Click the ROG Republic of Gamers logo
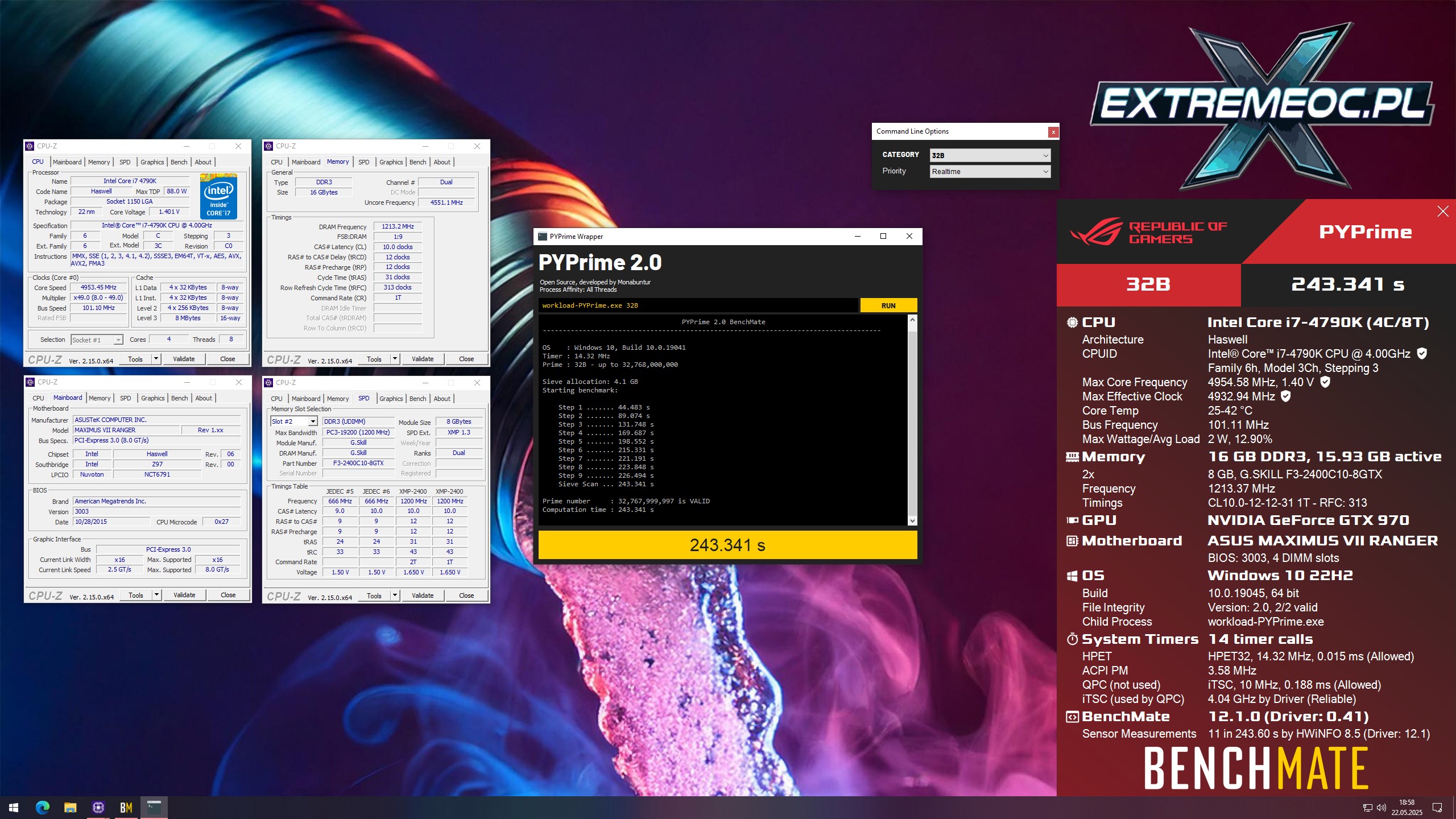The image size is (1456, 819). pos(1149,232)
